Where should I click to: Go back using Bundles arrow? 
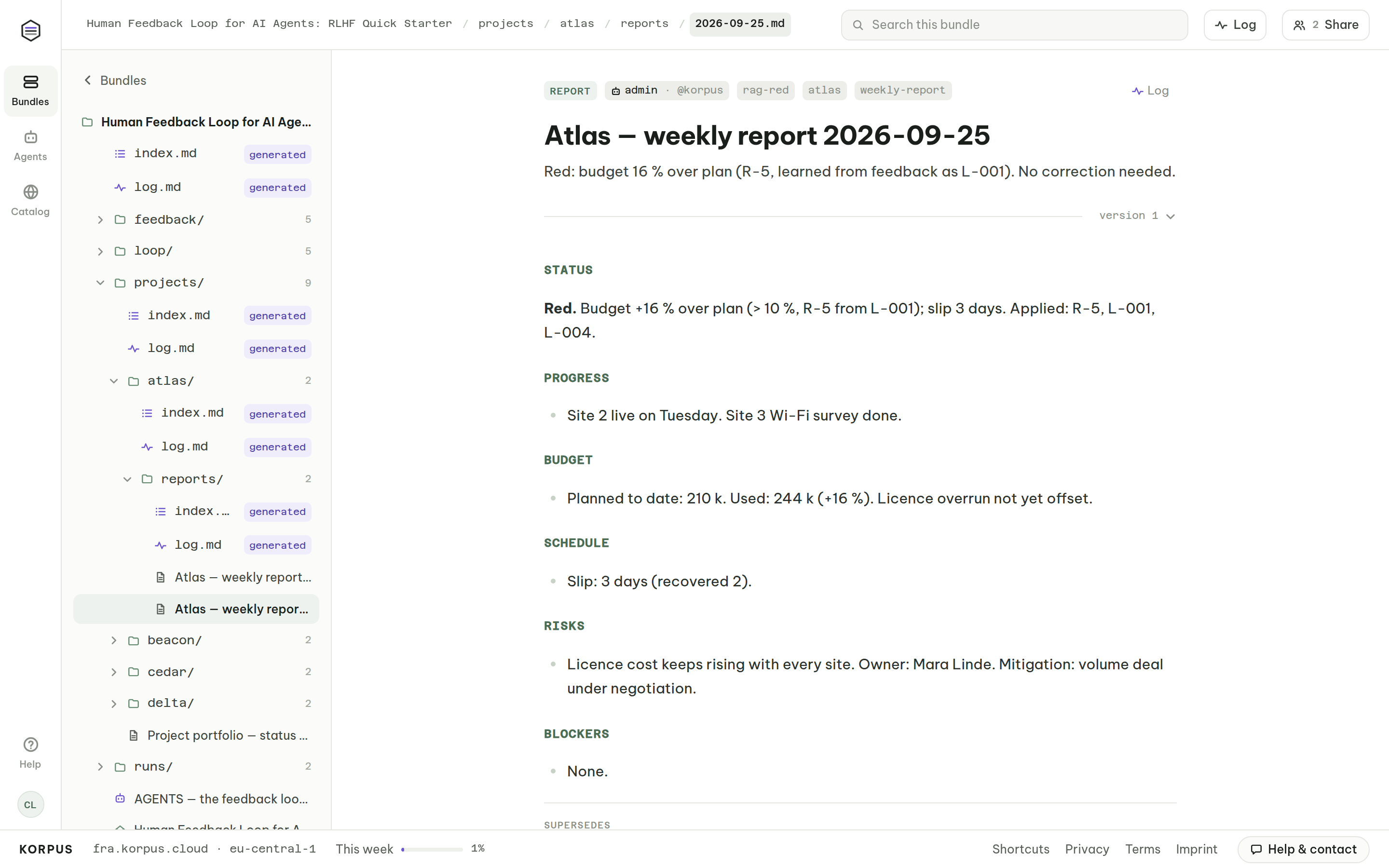[x=88, y=81]
